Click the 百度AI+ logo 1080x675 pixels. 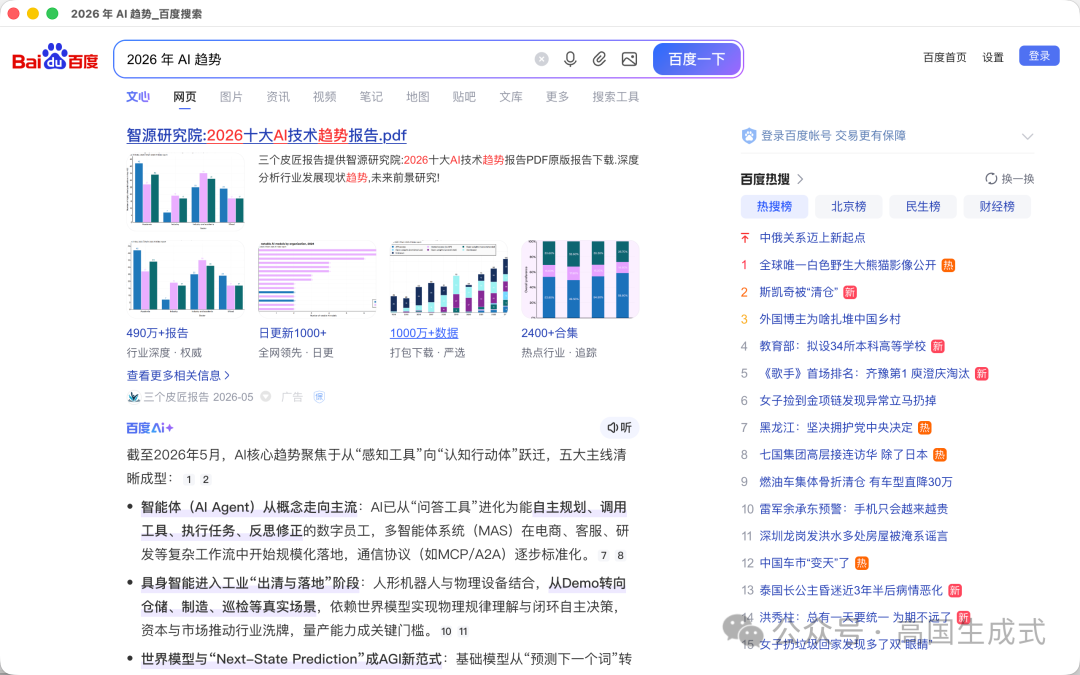149,428
